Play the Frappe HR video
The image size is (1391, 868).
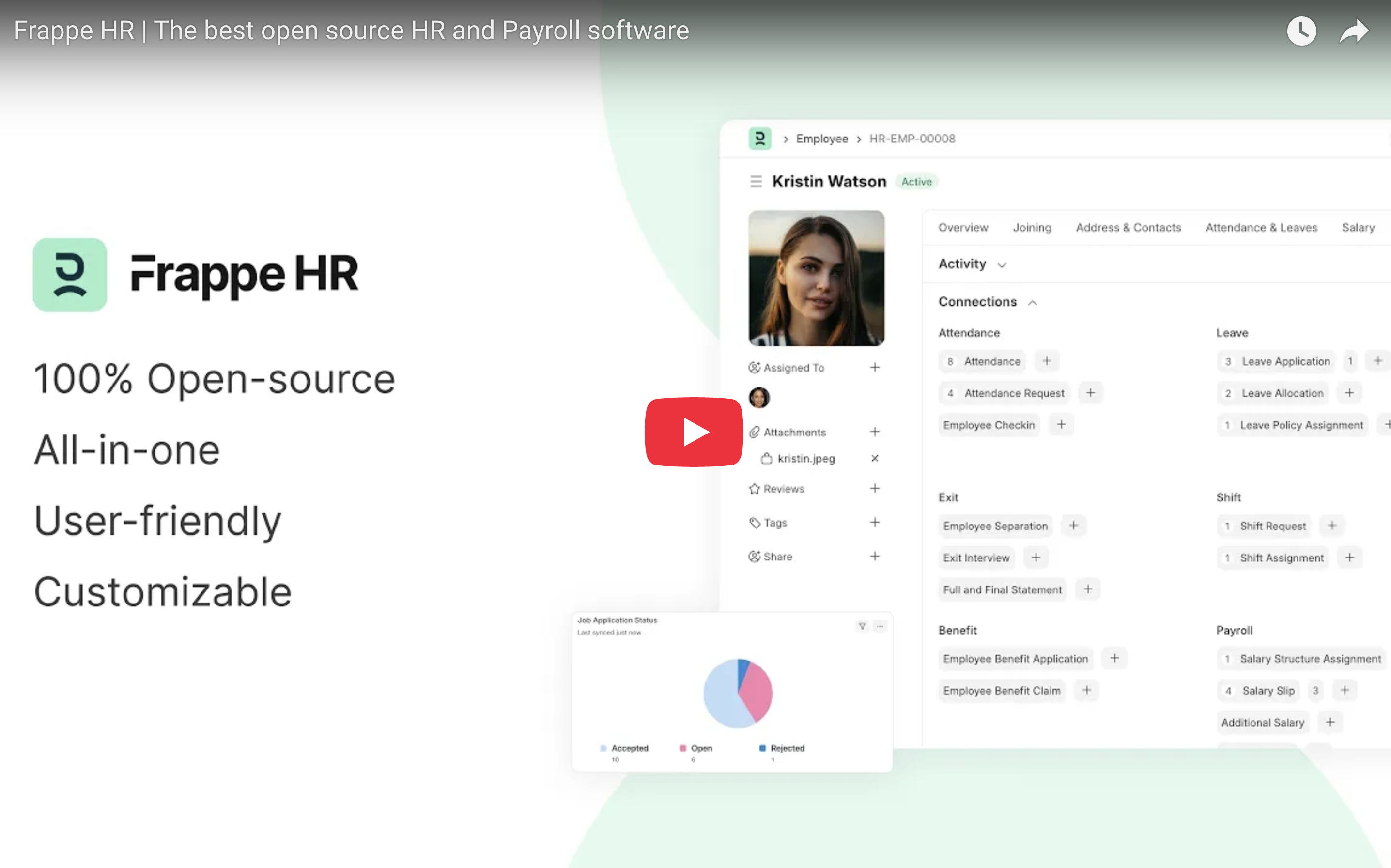pos(694,433)
